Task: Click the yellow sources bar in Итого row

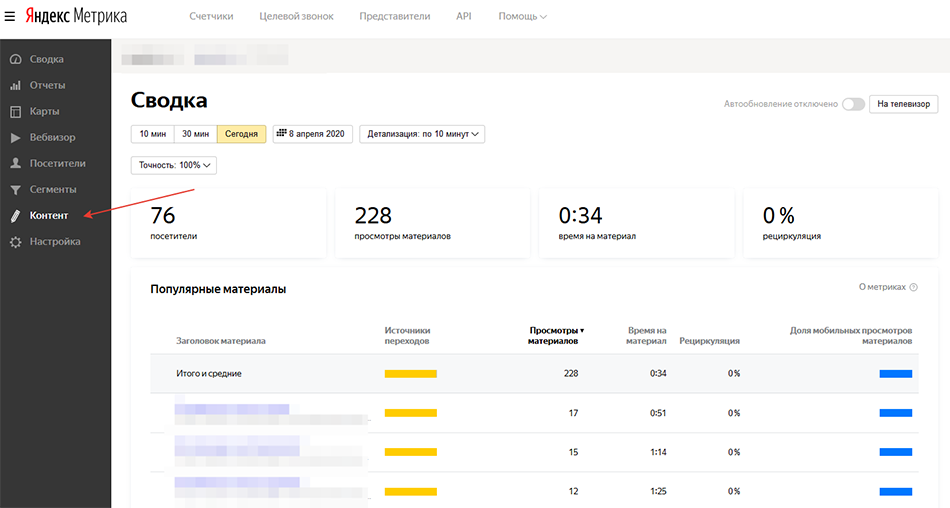Action: pyautogui.click(x=411, y=374)
